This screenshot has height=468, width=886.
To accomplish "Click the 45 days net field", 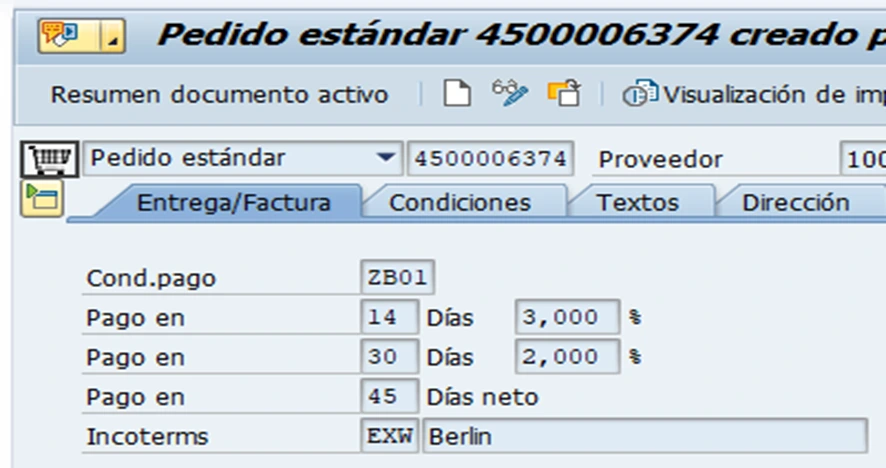I will tap(389, 396).
